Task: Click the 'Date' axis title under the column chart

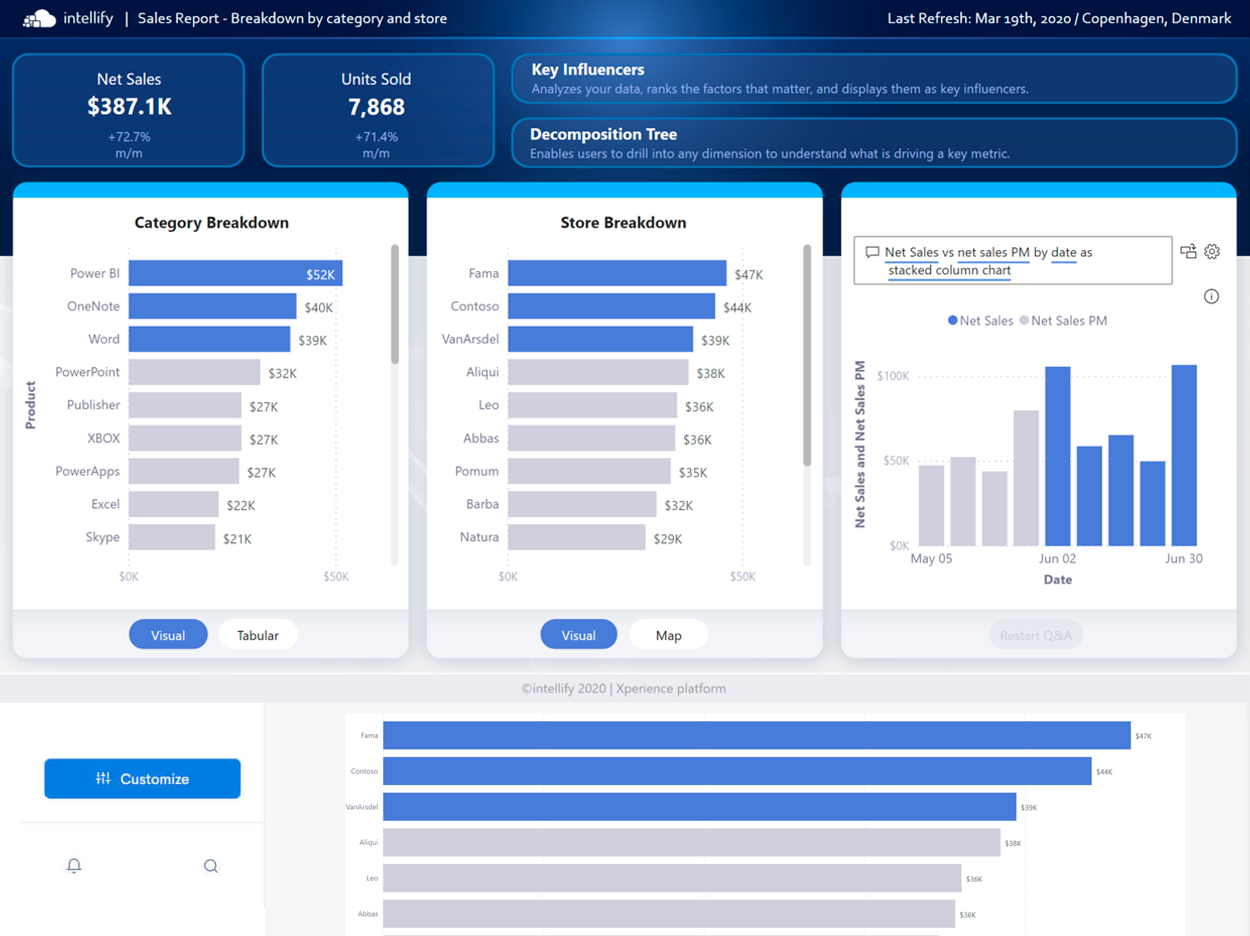Action: (x=1058, y=579)
